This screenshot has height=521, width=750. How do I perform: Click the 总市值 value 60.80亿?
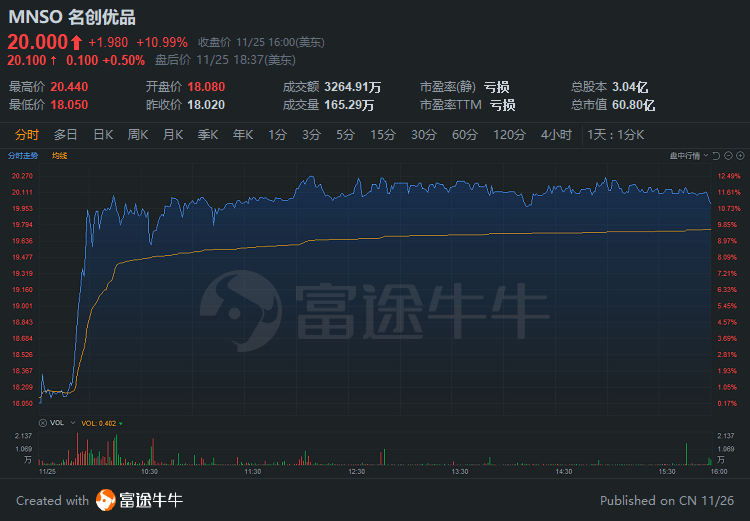coord(633,105)
